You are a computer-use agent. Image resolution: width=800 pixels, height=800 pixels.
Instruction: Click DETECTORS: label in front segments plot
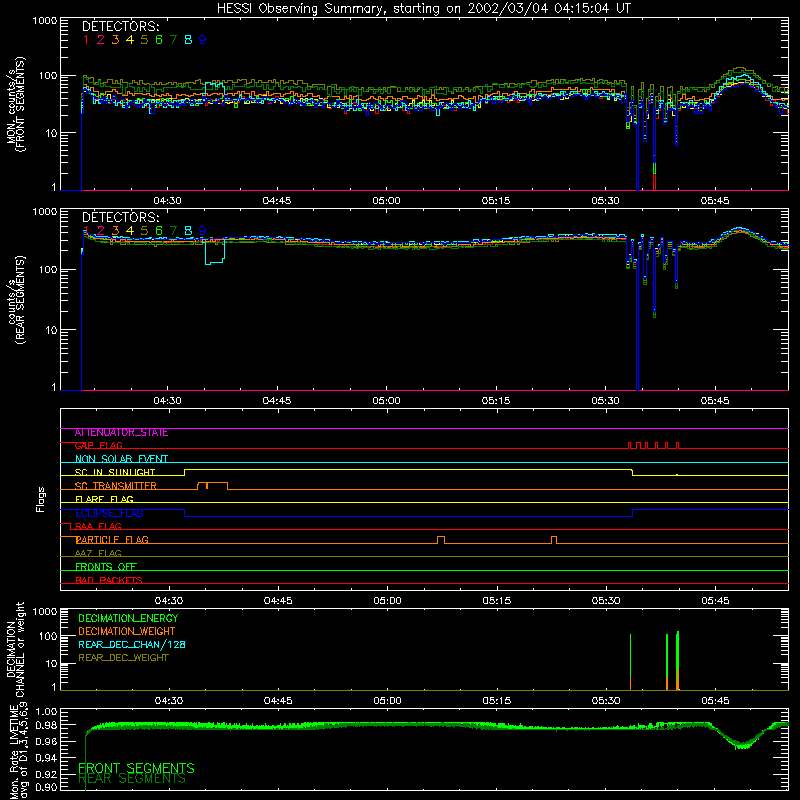pos(121,26)
